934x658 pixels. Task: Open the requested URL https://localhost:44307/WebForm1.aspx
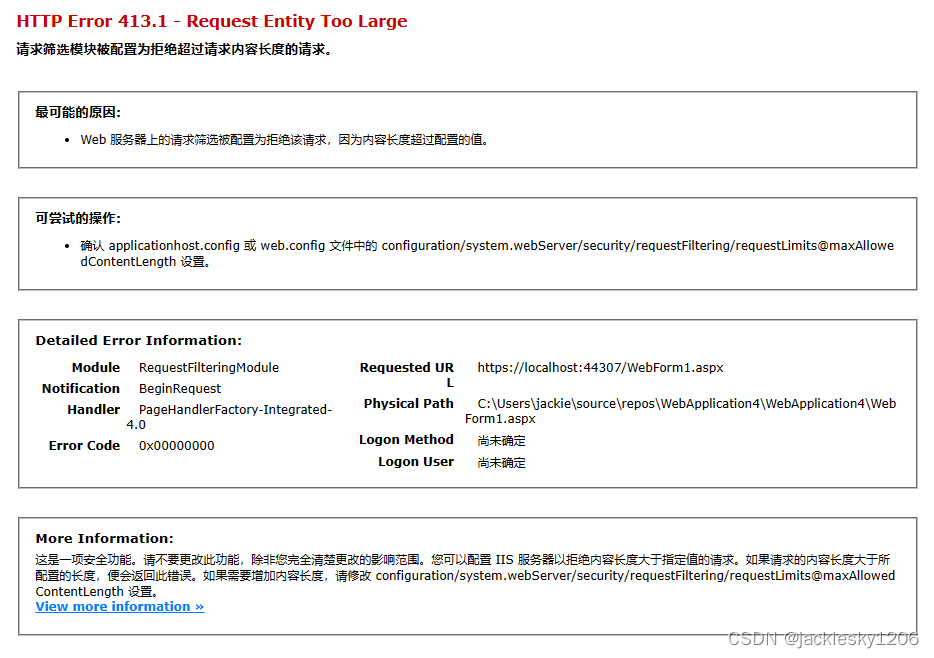click(x=599, y=367)
